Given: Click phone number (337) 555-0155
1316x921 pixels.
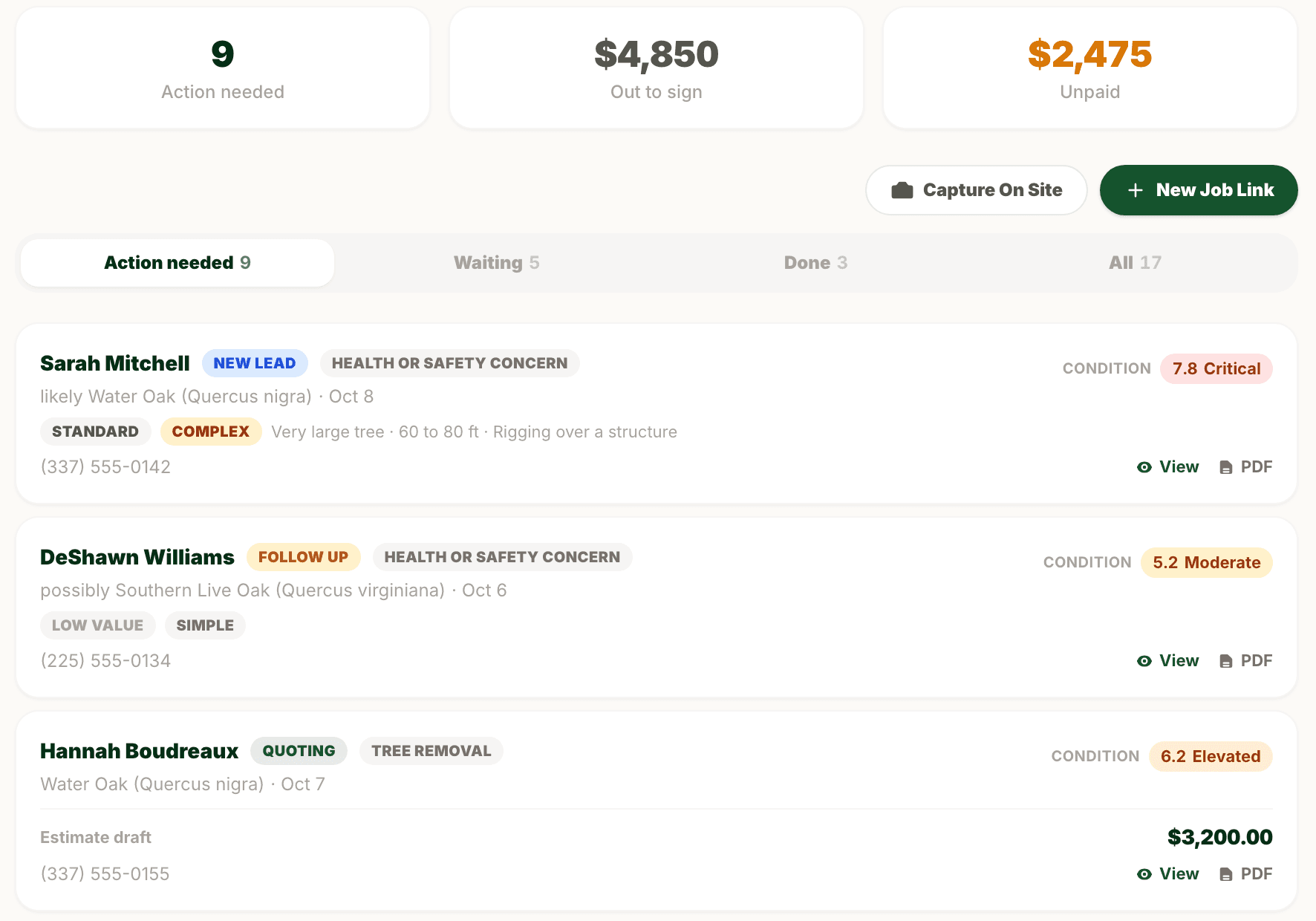Looking at the screenshot, I should coord(105,874).
